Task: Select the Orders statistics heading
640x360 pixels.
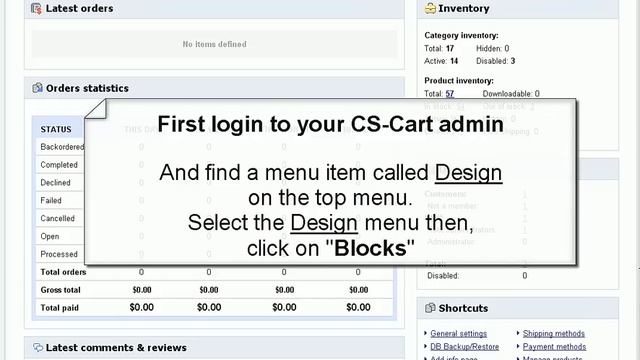Action: click(87, 88)
